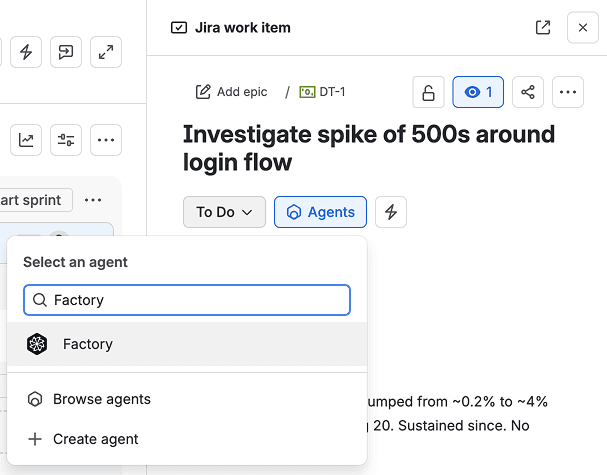Click the Add epic pencil icon
The height and width of the screenshot is (475, 607).
coord(203,92)
